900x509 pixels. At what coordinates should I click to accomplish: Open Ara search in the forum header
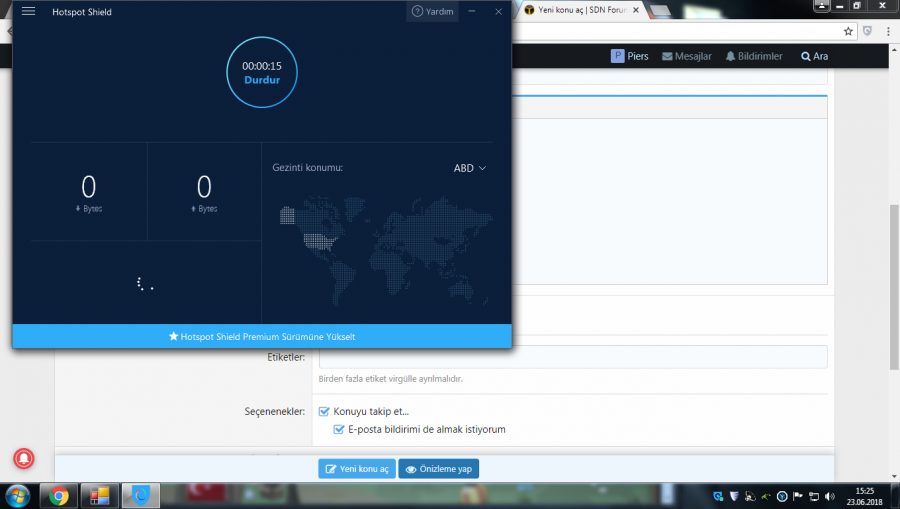click(814, 56)
